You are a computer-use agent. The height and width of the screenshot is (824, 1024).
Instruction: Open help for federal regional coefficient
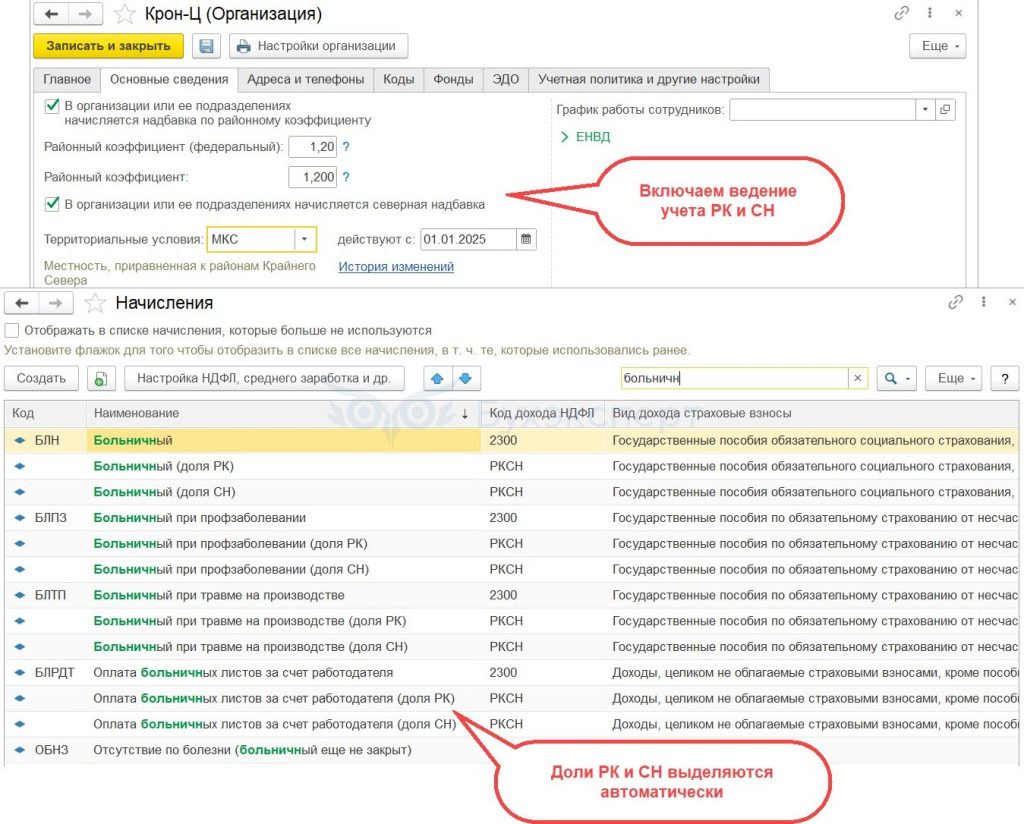346,147
